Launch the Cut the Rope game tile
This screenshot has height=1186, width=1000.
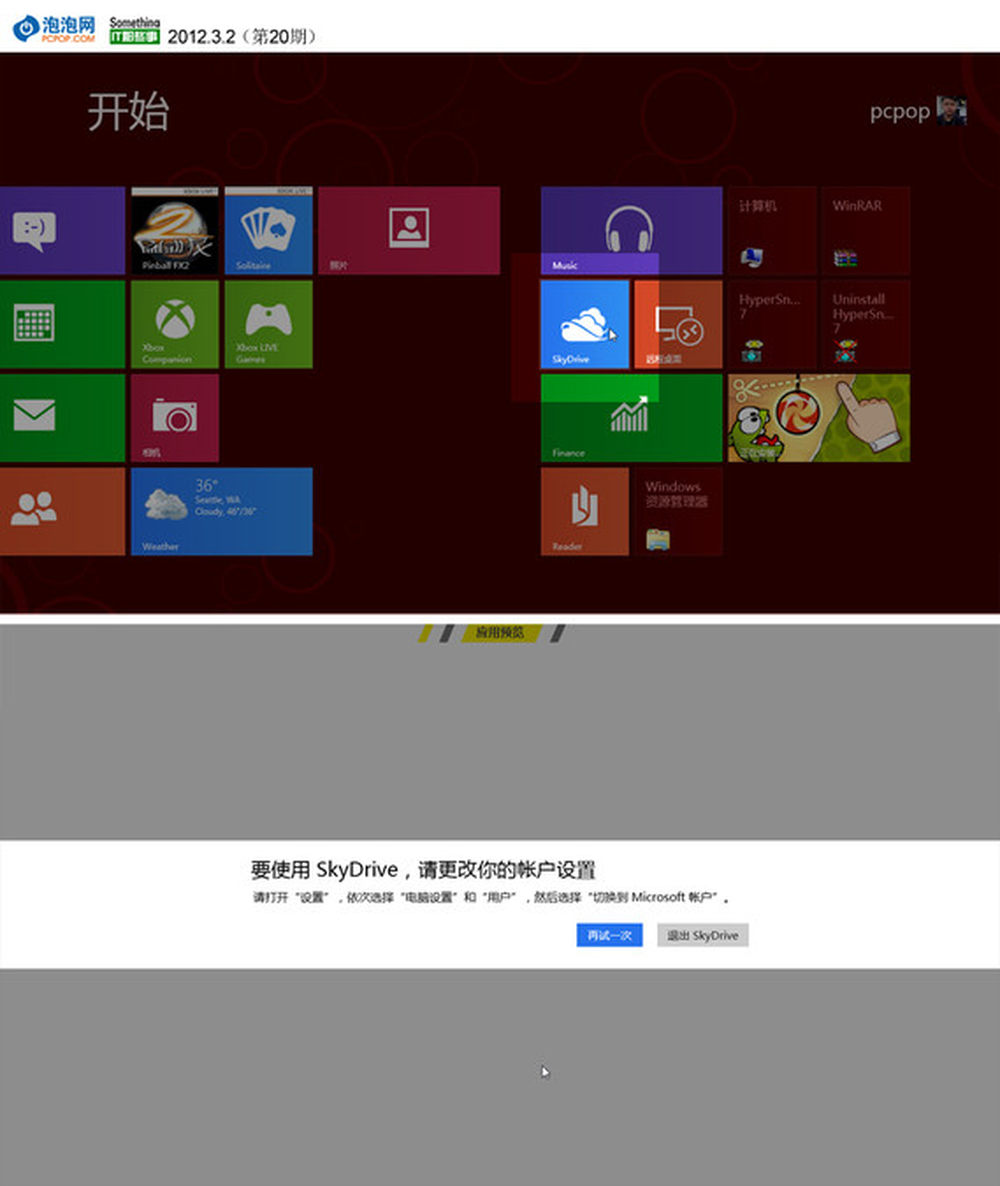click(x=819, y=418)
